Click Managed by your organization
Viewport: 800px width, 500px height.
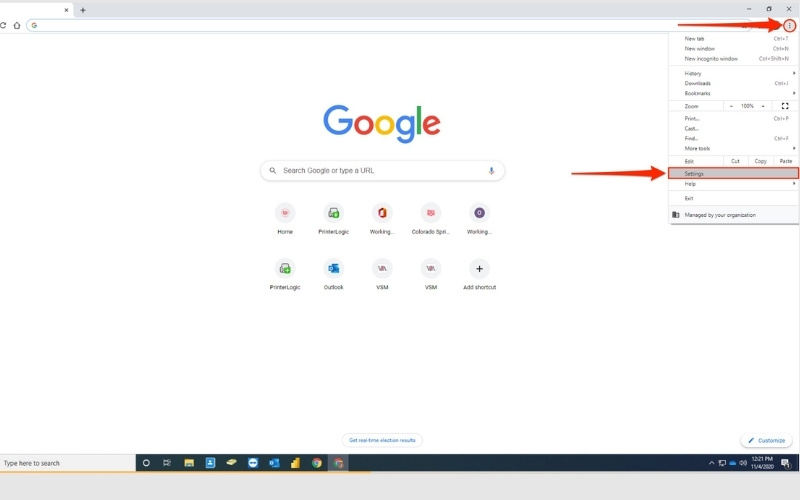click(734, 215)
